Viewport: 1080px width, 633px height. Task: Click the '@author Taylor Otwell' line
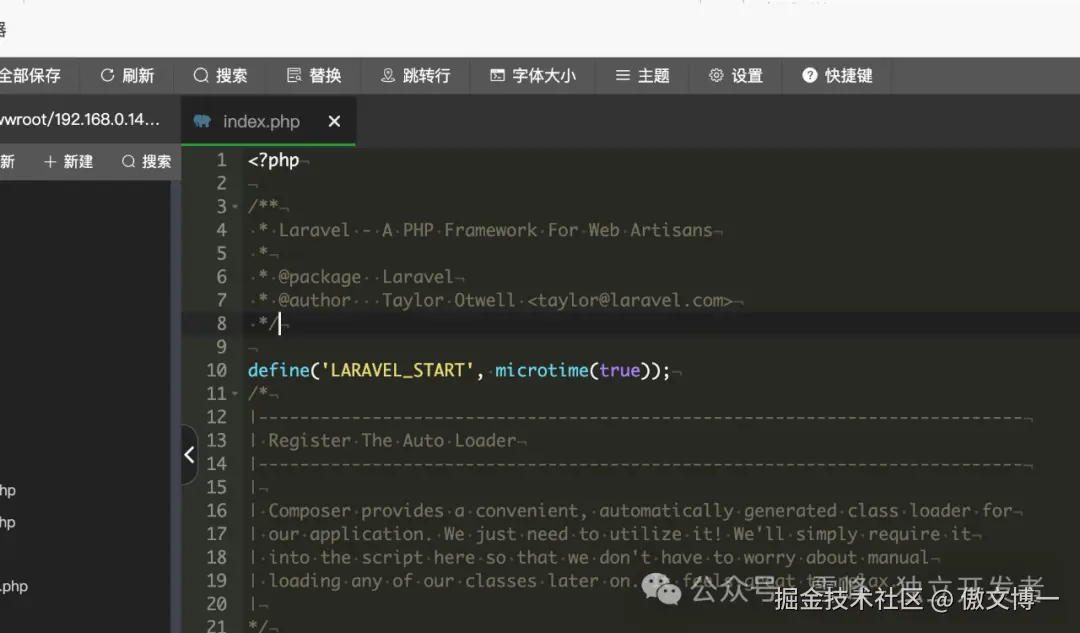click(505, 300)
